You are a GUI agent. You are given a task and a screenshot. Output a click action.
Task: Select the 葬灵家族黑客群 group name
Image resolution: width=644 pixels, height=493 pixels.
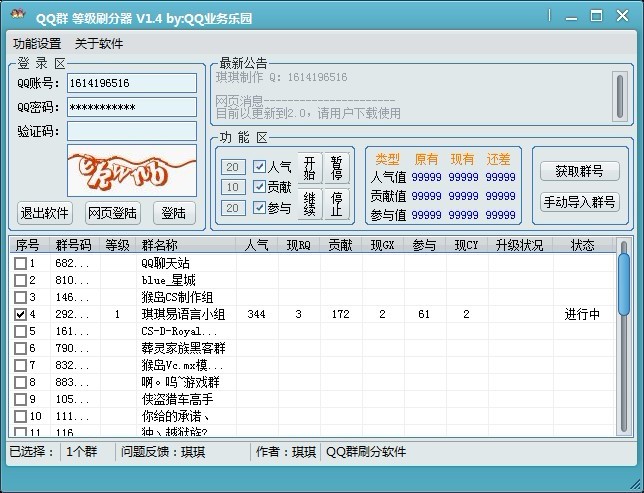pos(183,349)
